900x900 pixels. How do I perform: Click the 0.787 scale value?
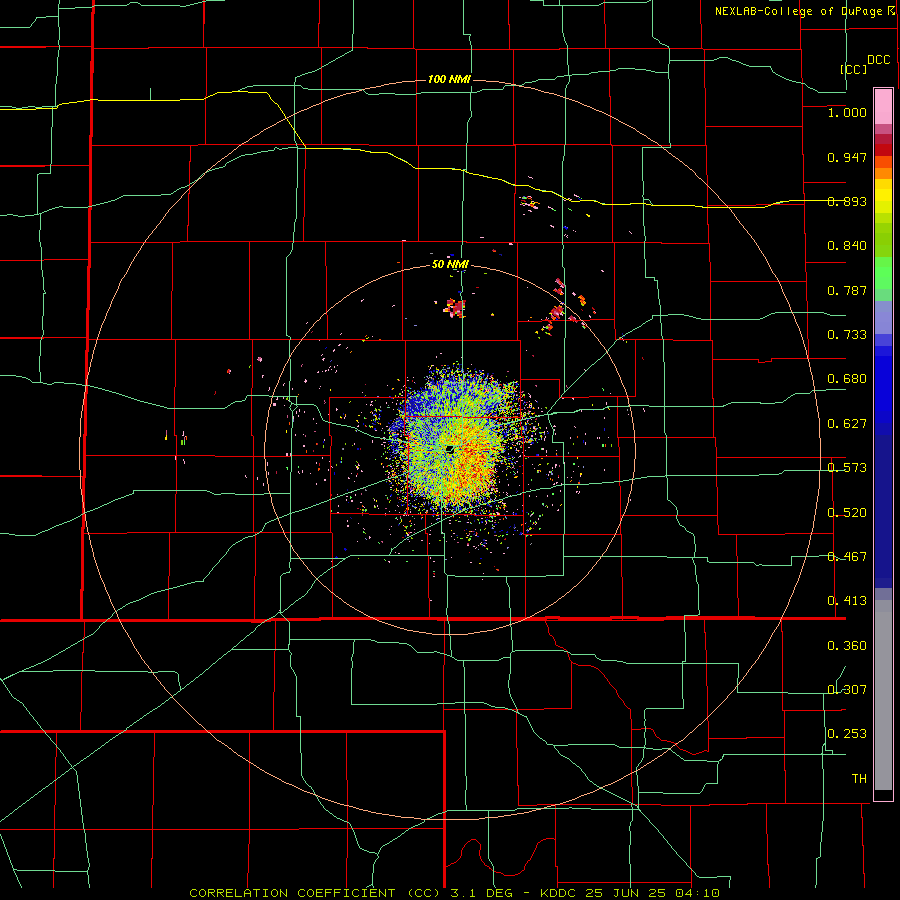[847, 290]
